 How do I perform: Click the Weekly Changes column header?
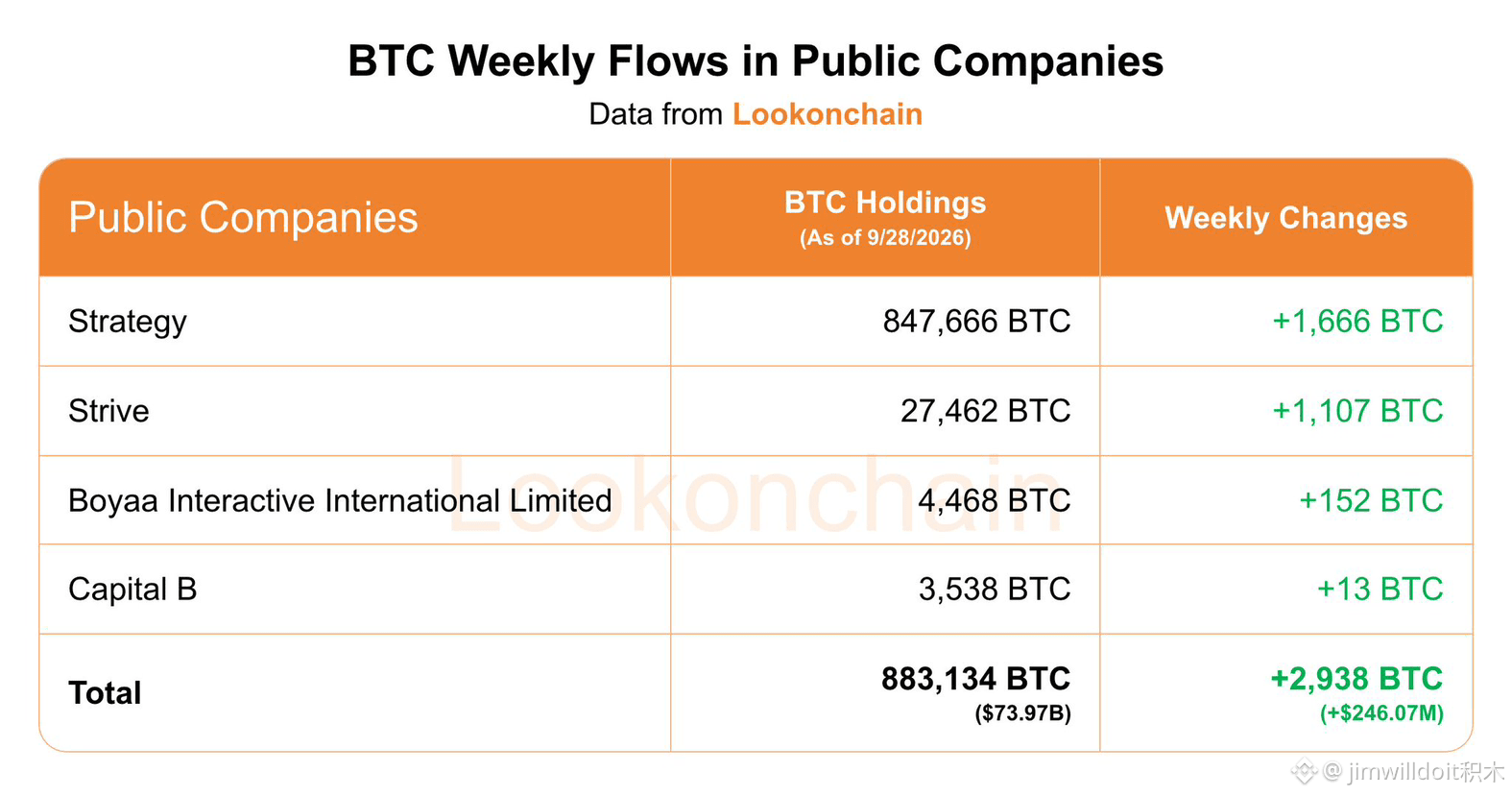click(x=1285, y=218)
